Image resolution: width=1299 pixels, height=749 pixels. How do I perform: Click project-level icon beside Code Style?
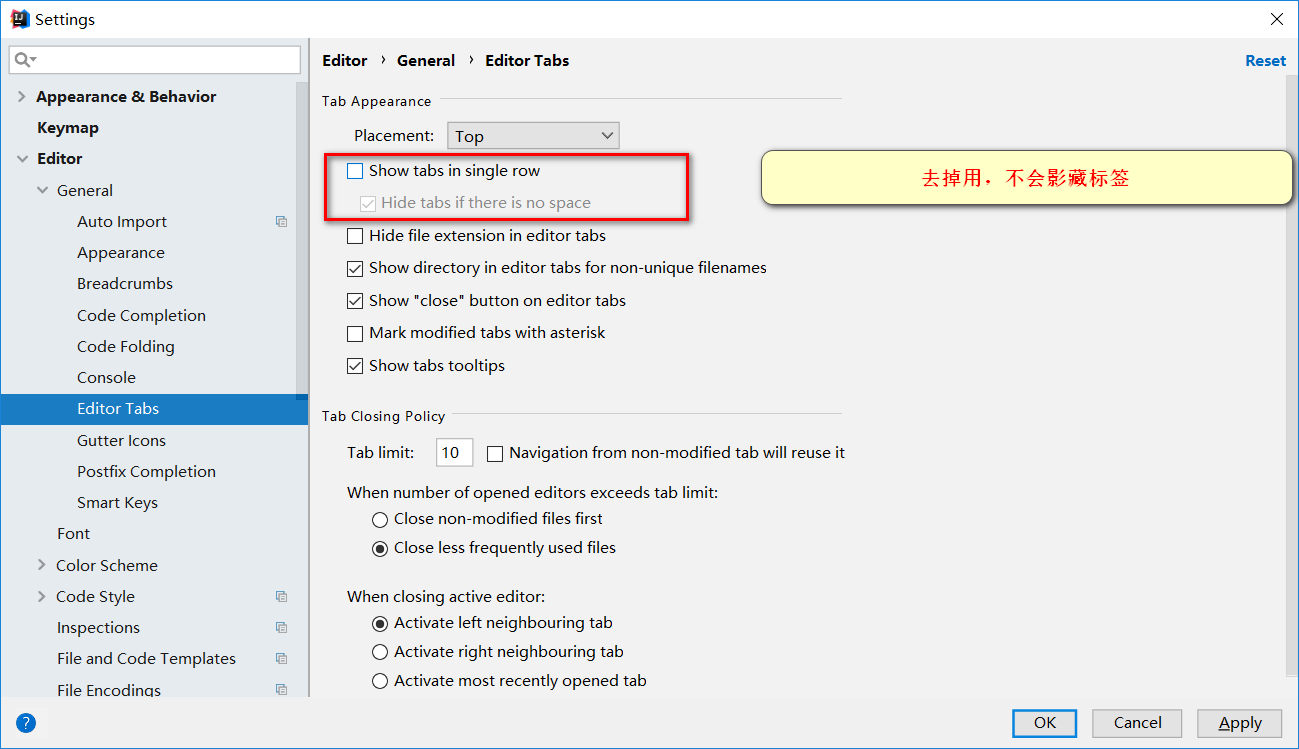[x=281, y=597]
